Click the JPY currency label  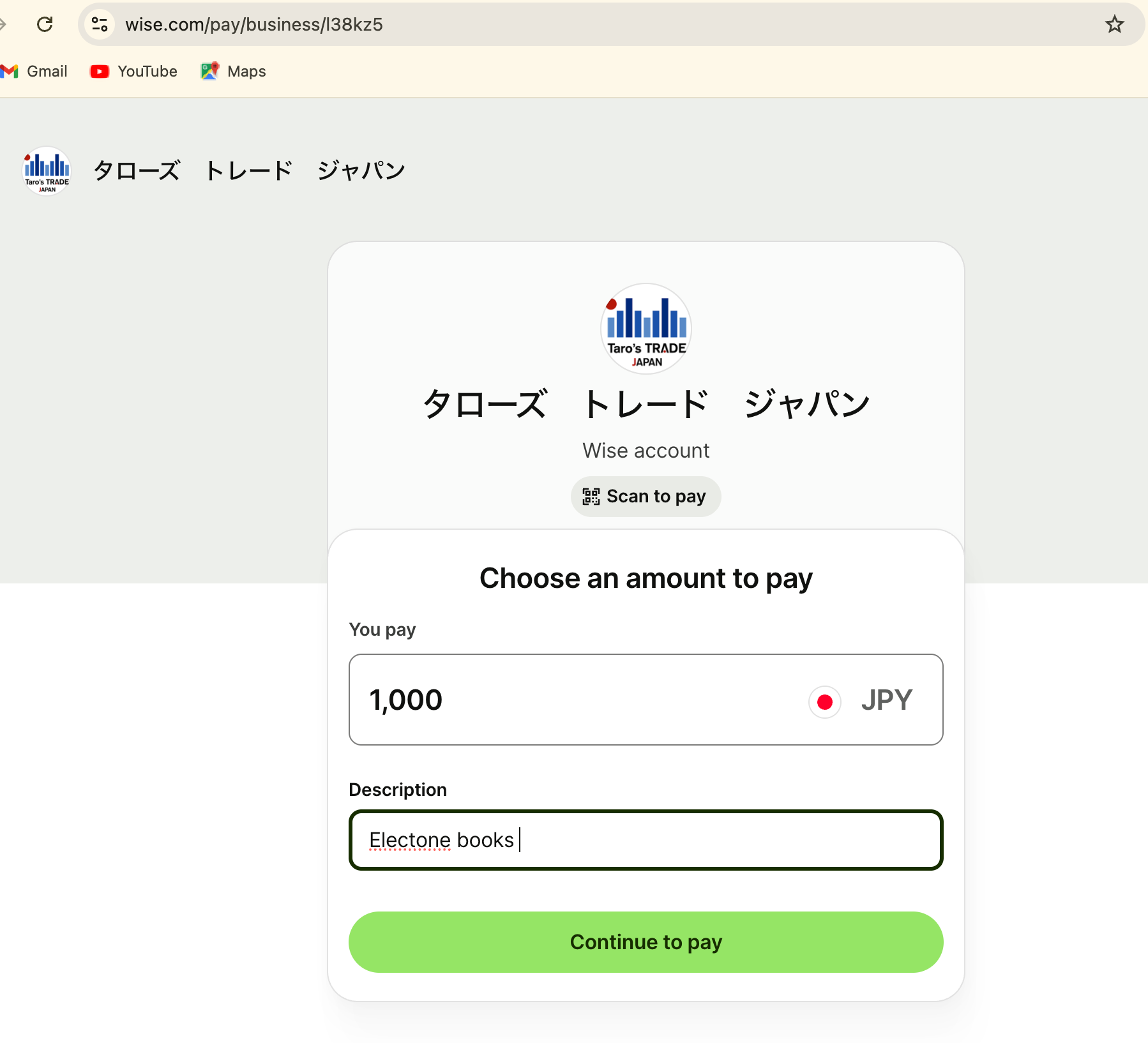pos(886,700)
